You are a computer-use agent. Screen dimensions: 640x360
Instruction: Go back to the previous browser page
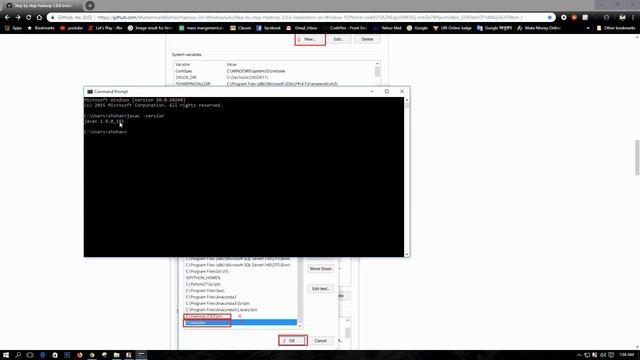pos(7,18)
